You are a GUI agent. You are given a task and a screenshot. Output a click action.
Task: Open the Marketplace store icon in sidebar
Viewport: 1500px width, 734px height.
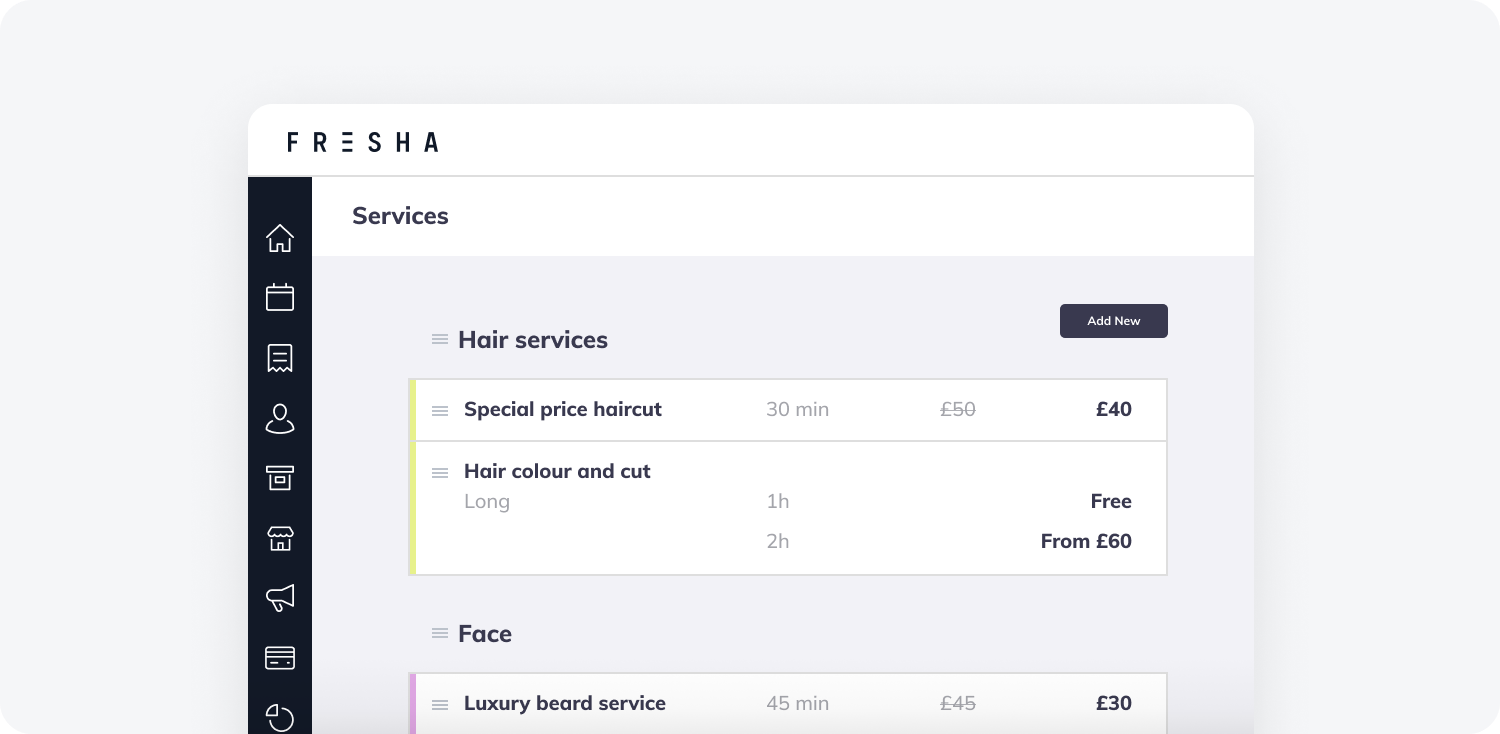click(x=280, y=538)
